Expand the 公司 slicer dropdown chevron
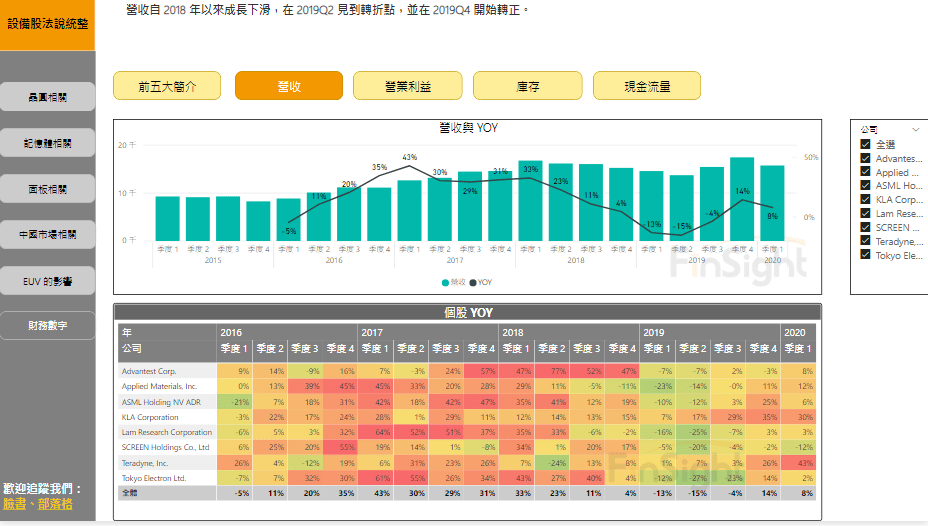928x526 pixels. pyautogui.click(x=915, y=130)
